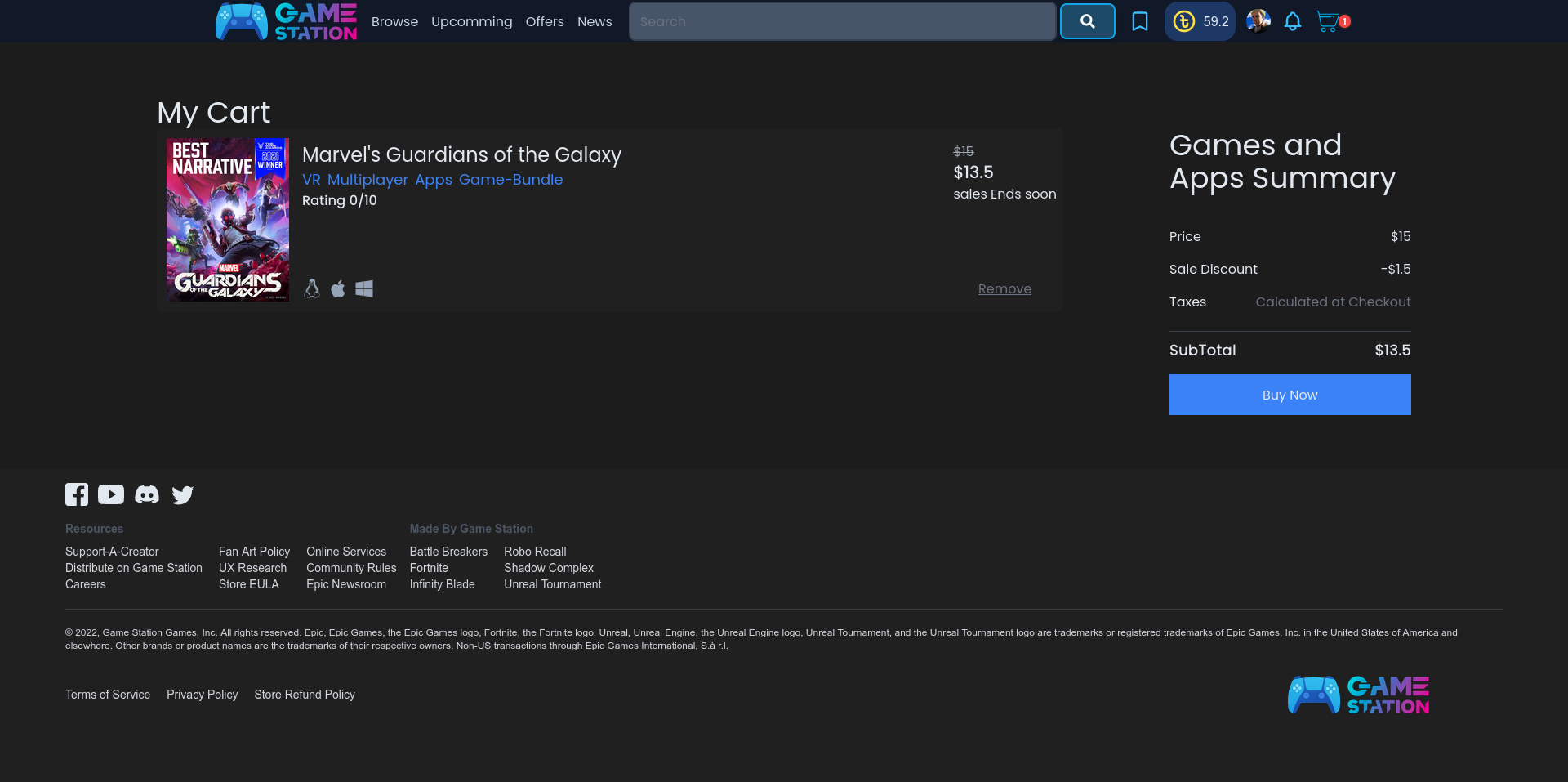
Task: Open Fortnite footer link
Action: tap(429, 568)
